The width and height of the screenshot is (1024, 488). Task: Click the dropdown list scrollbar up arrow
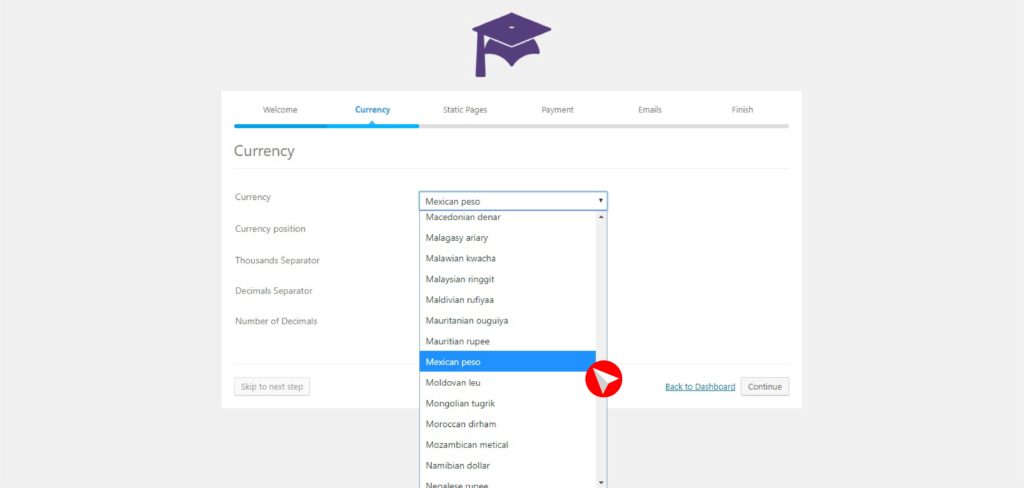pos(601,217)
